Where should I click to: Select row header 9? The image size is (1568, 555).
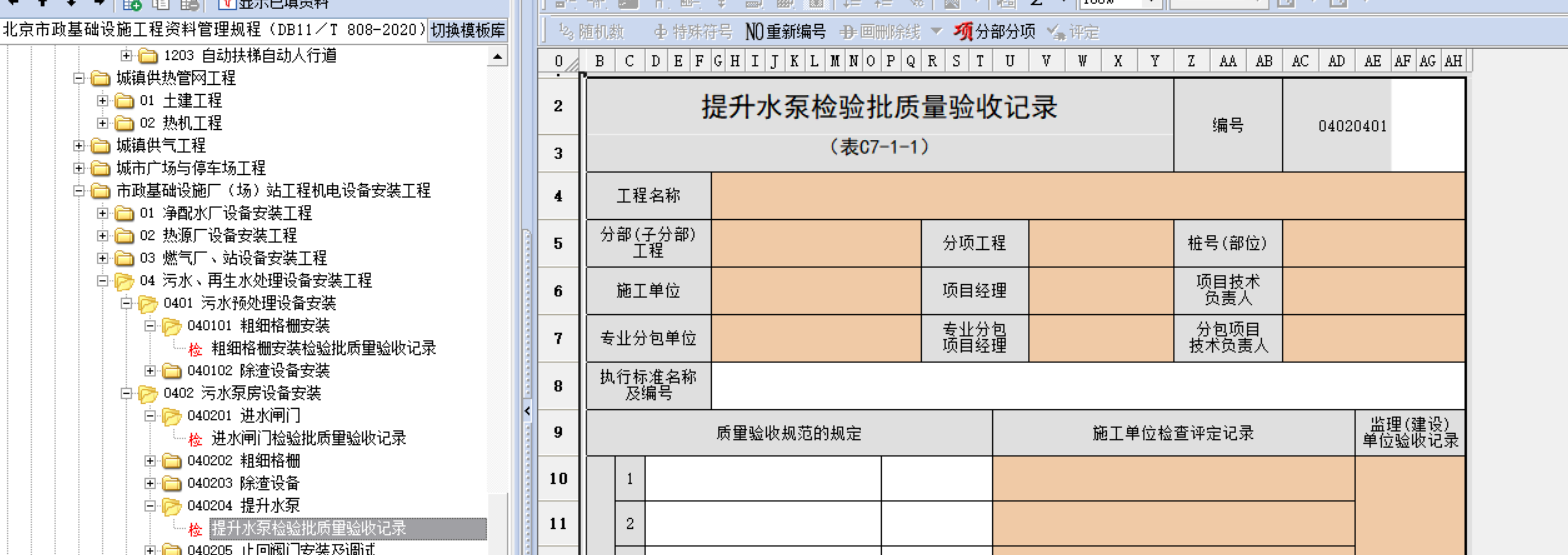pos(558,432)
